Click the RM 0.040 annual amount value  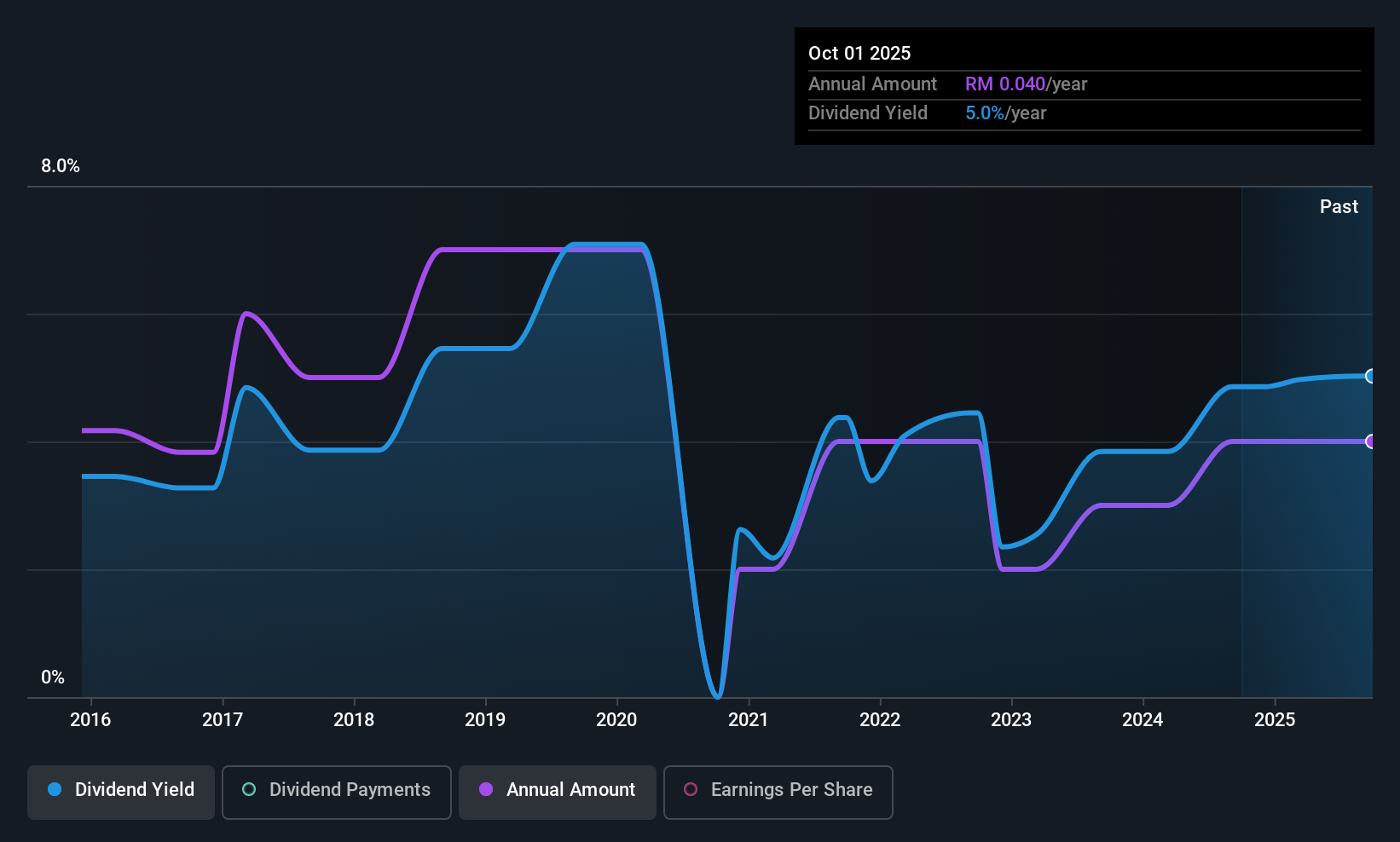click(x=1005, y=84)
